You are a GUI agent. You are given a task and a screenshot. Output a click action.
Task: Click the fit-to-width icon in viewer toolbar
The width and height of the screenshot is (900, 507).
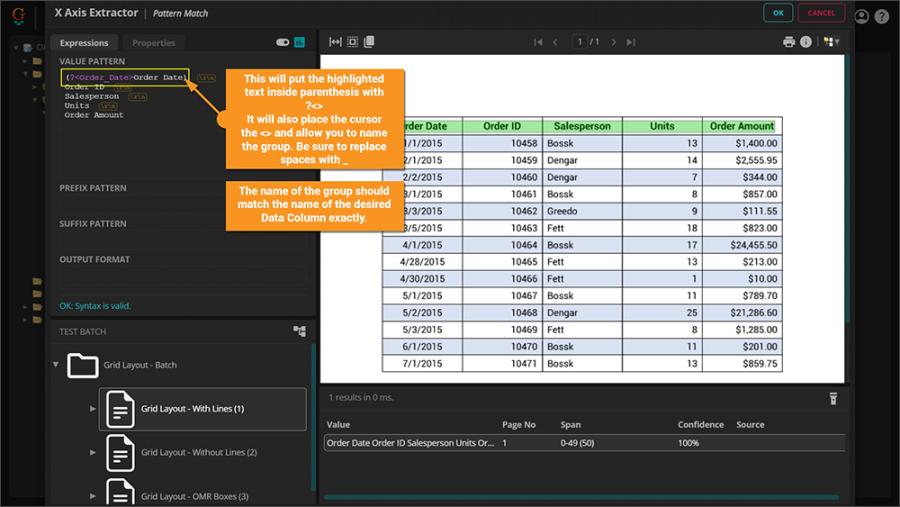[336, 42]
